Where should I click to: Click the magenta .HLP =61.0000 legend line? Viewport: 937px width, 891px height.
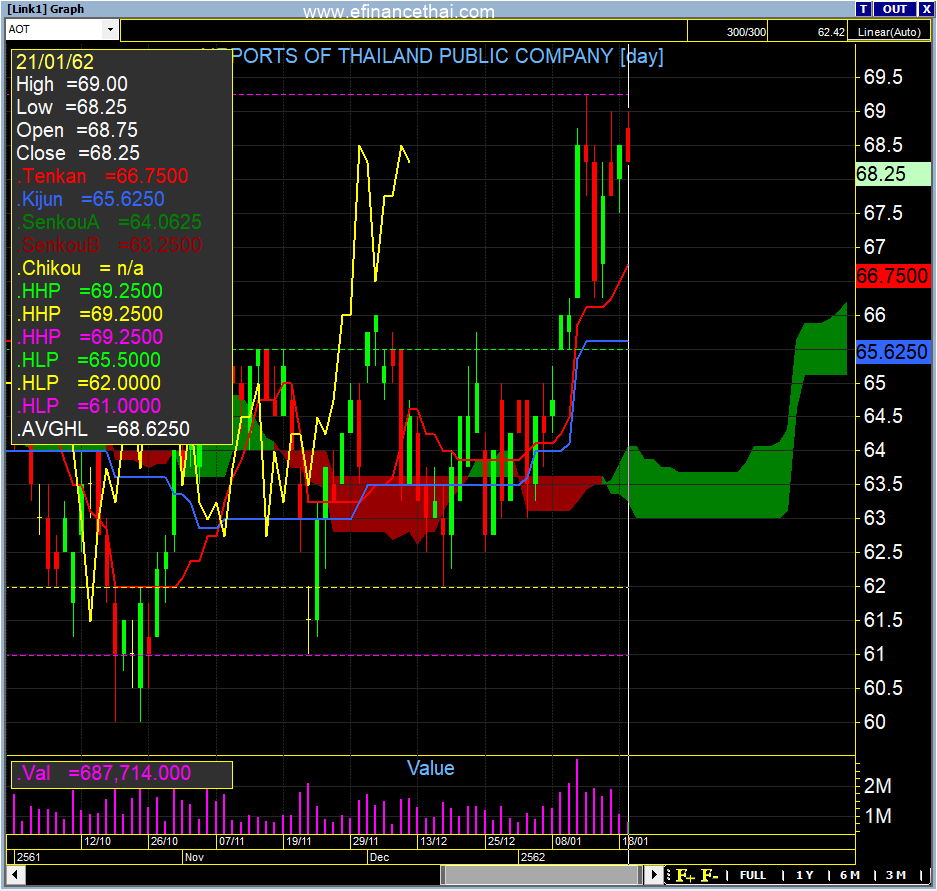coord(88,406)
